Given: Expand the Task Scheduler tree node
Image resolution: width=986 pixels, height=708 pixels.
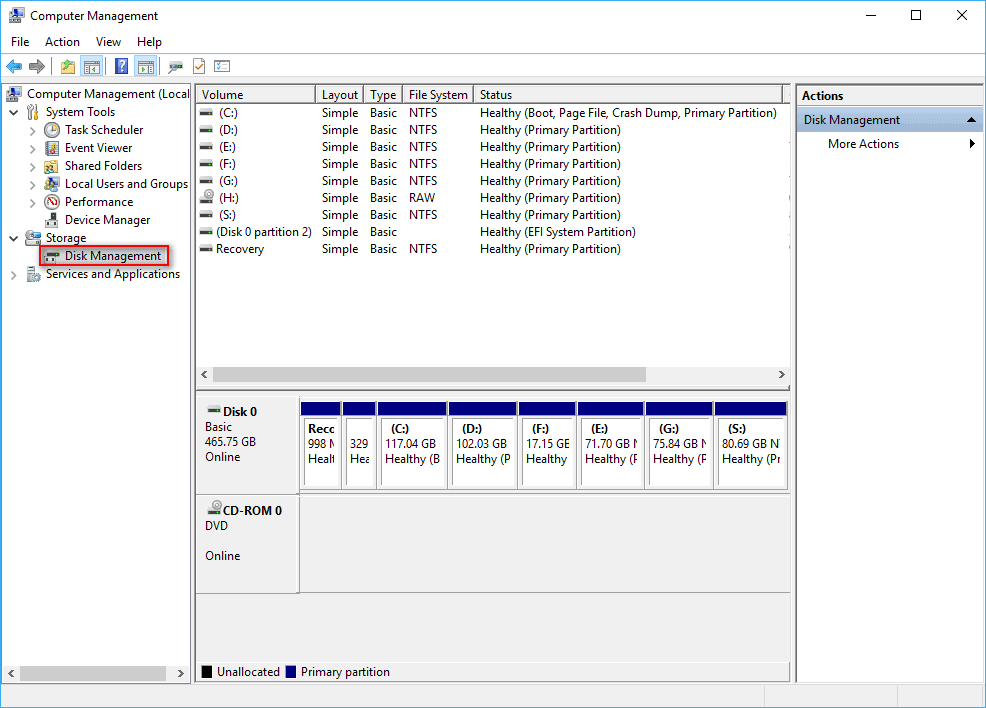Looking at the screenshot, I should (32, 130).
